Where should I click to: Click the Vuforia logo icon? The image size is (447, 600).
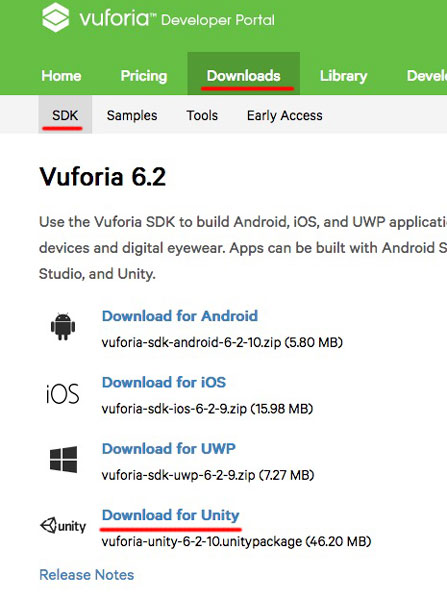tap(56, 17)
